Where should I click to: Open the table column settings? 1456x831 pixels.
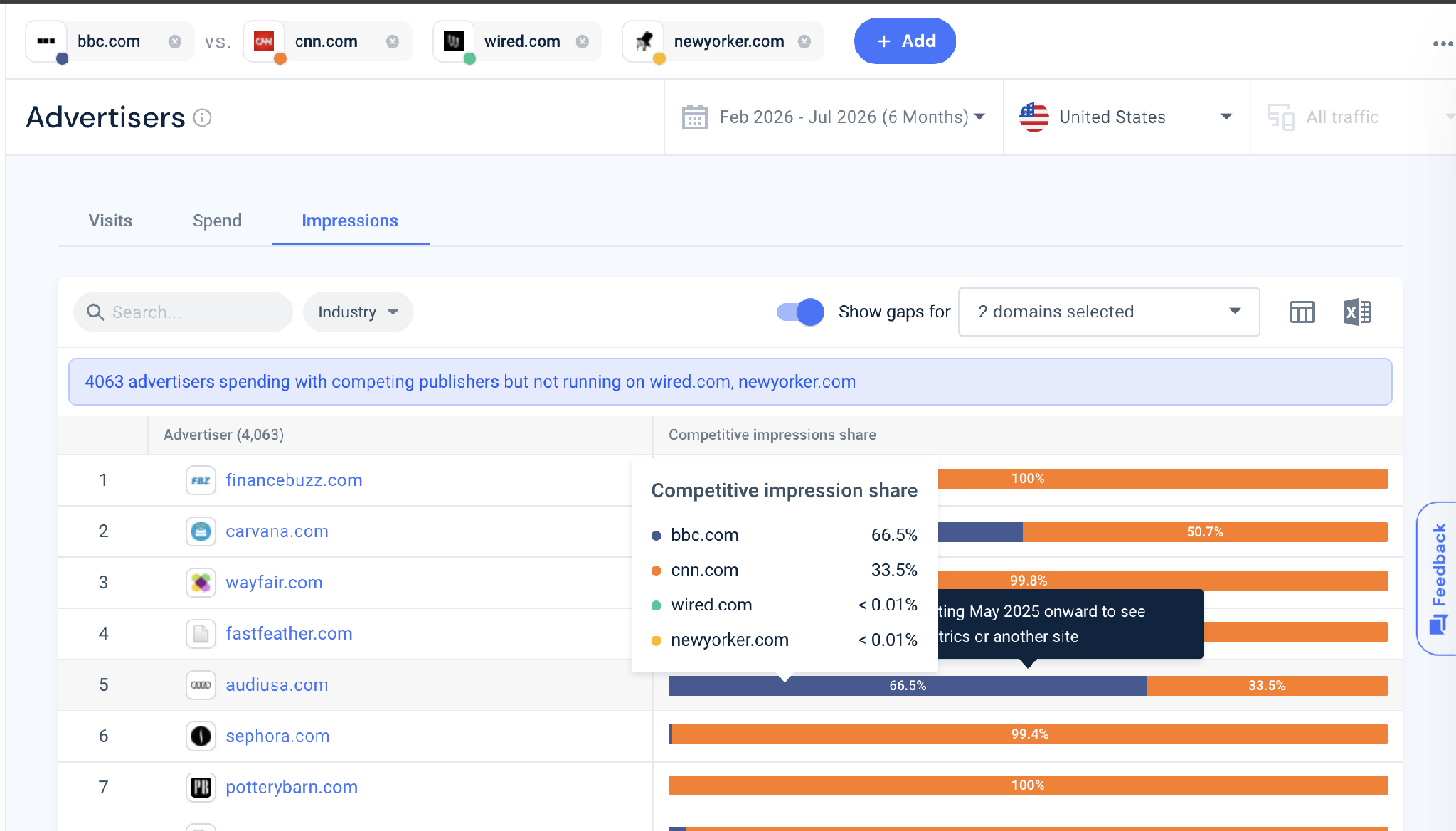point(1302,312)
